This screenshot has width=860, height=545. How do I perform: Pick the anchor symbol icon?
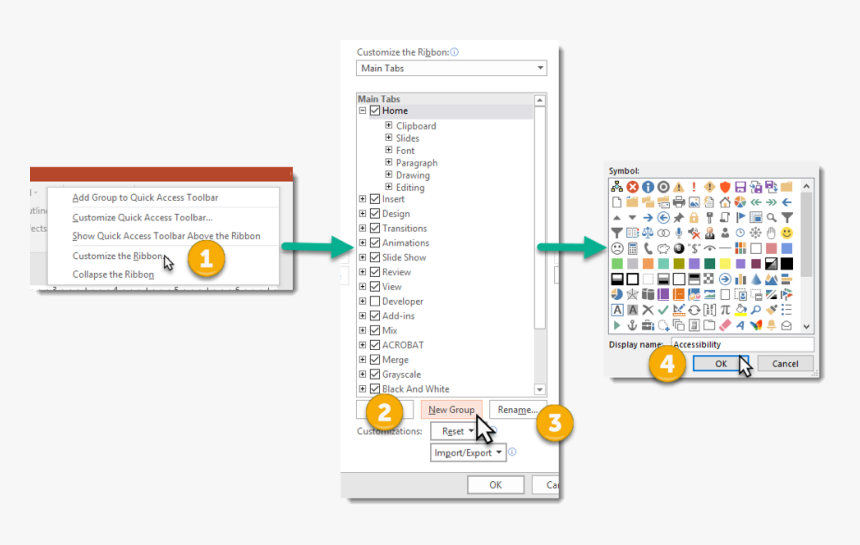point(632,325)
